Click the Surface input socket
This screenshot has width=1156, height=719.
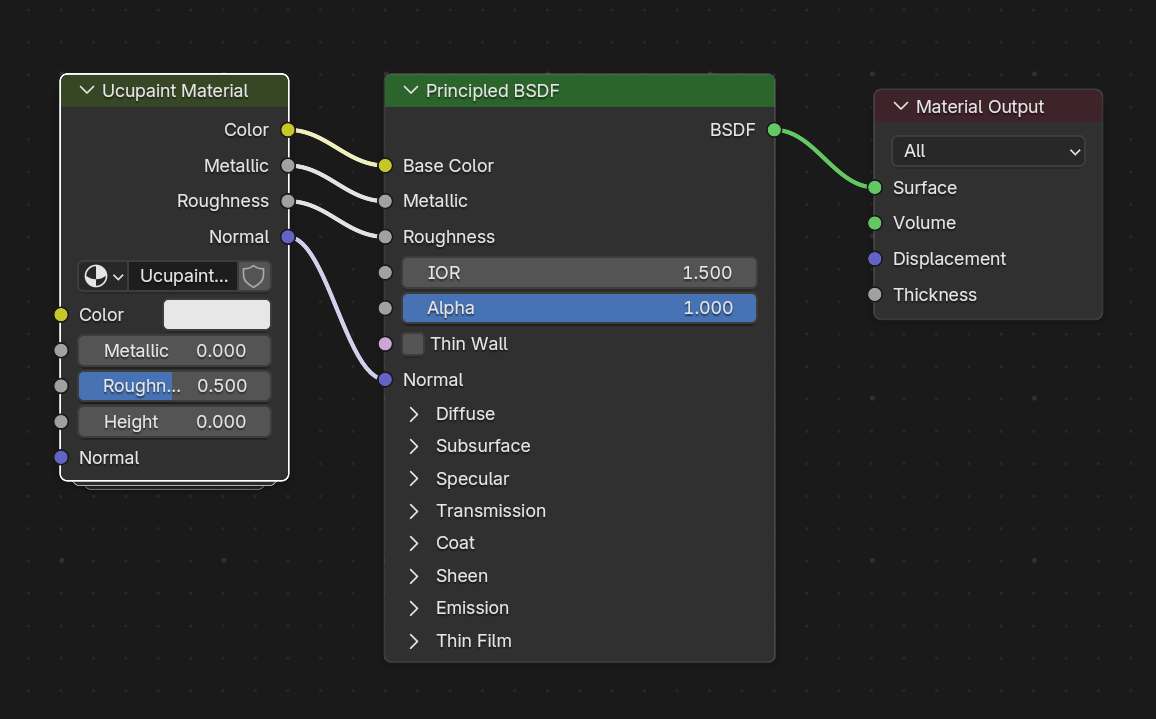pyautogui.click(x=874, y=187)
